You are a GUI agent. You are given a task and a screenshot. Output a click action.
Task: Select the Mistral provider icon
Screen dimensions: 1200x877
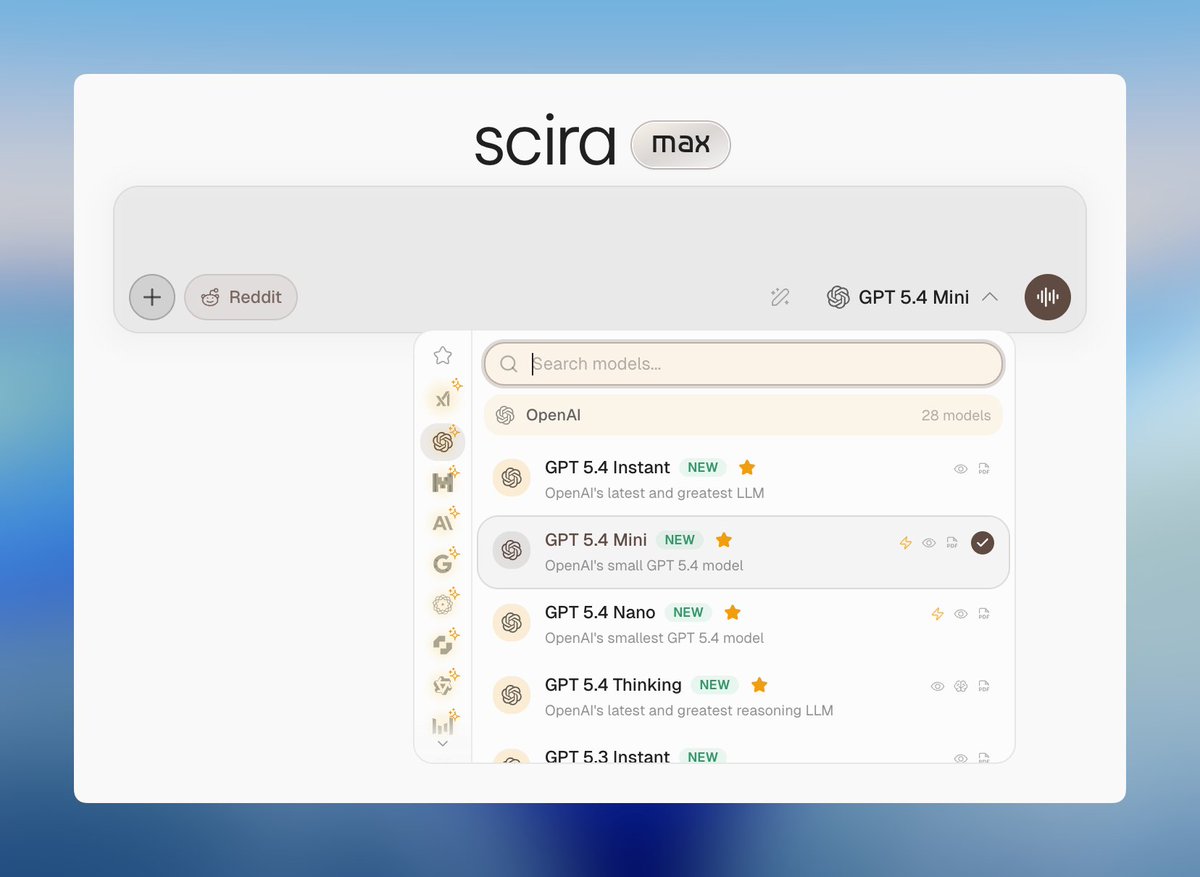point(443,483)
